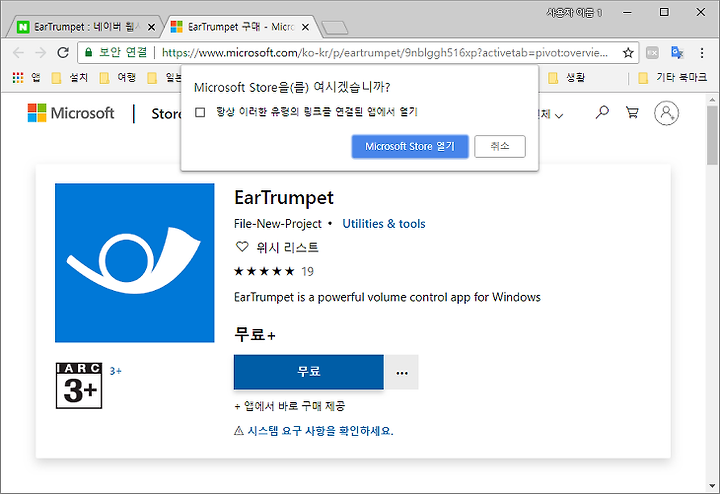Go back with the browser back arrow
The width and height of the screenshot is (720, 494).
tap(18, 53)
